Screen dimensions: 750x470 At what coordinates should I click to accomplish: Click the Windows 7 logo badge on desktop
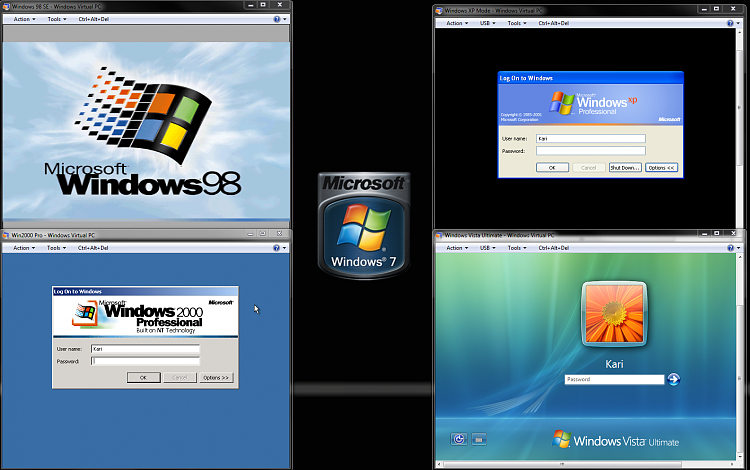pyautogui.click(x=364, y=225)
